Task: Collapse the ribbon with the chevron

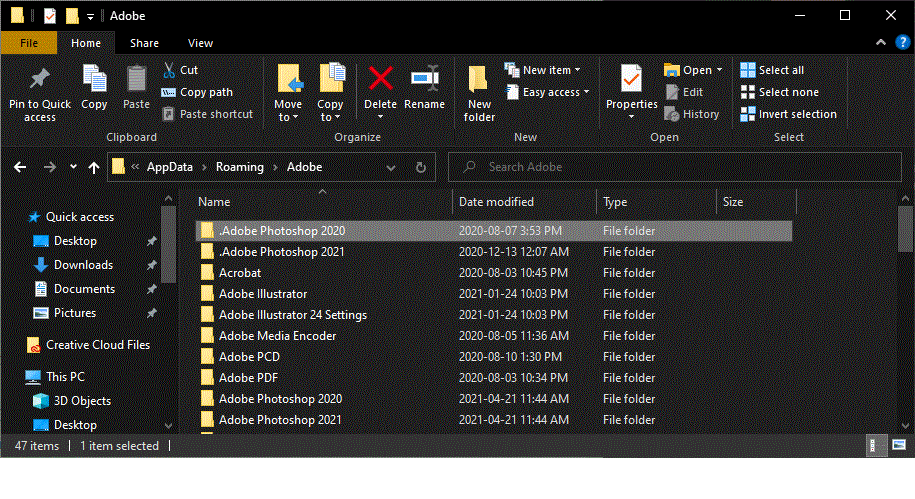Action: [x=881, y=42]
